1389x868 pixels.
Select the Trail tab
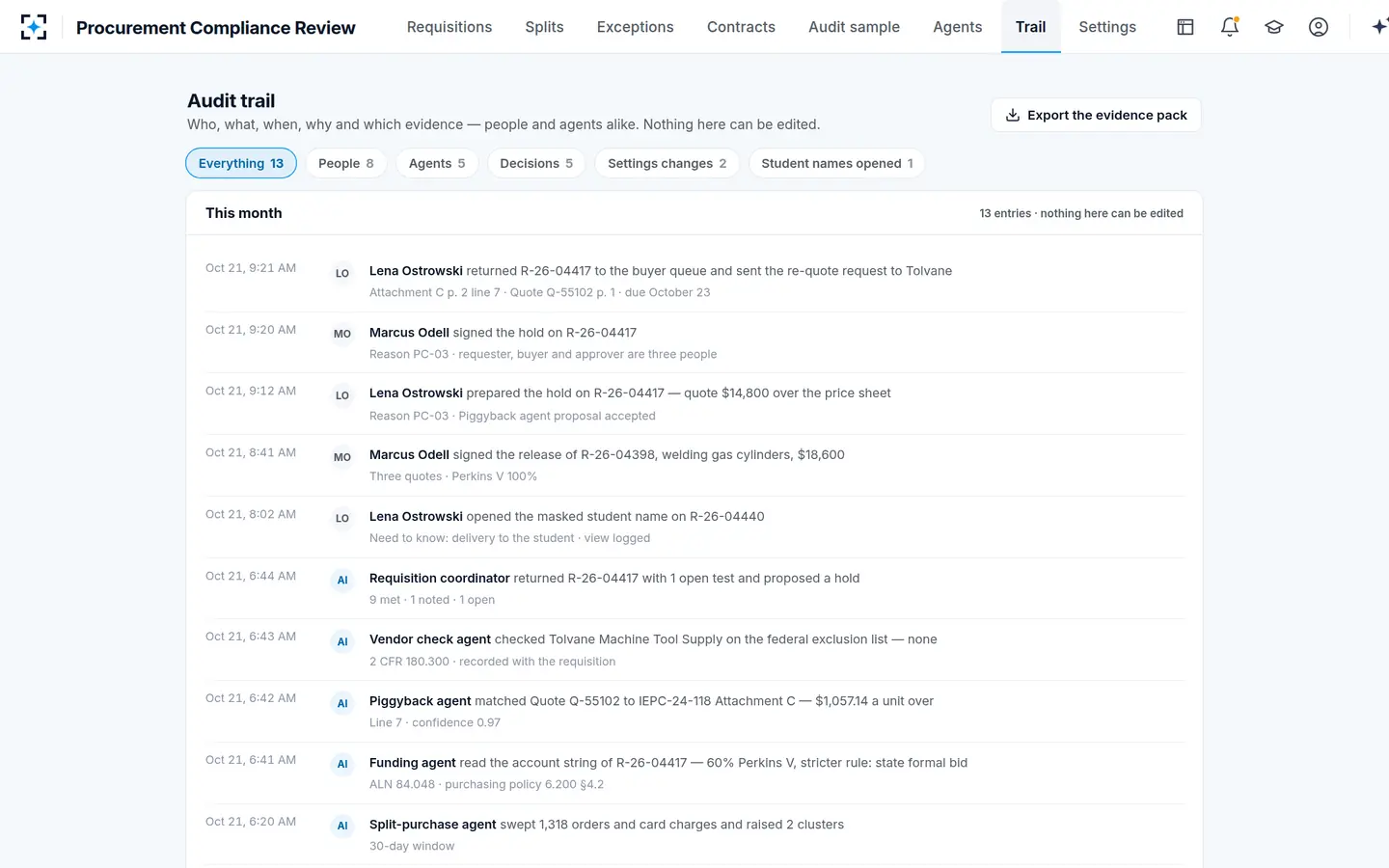click(1030, 27)
